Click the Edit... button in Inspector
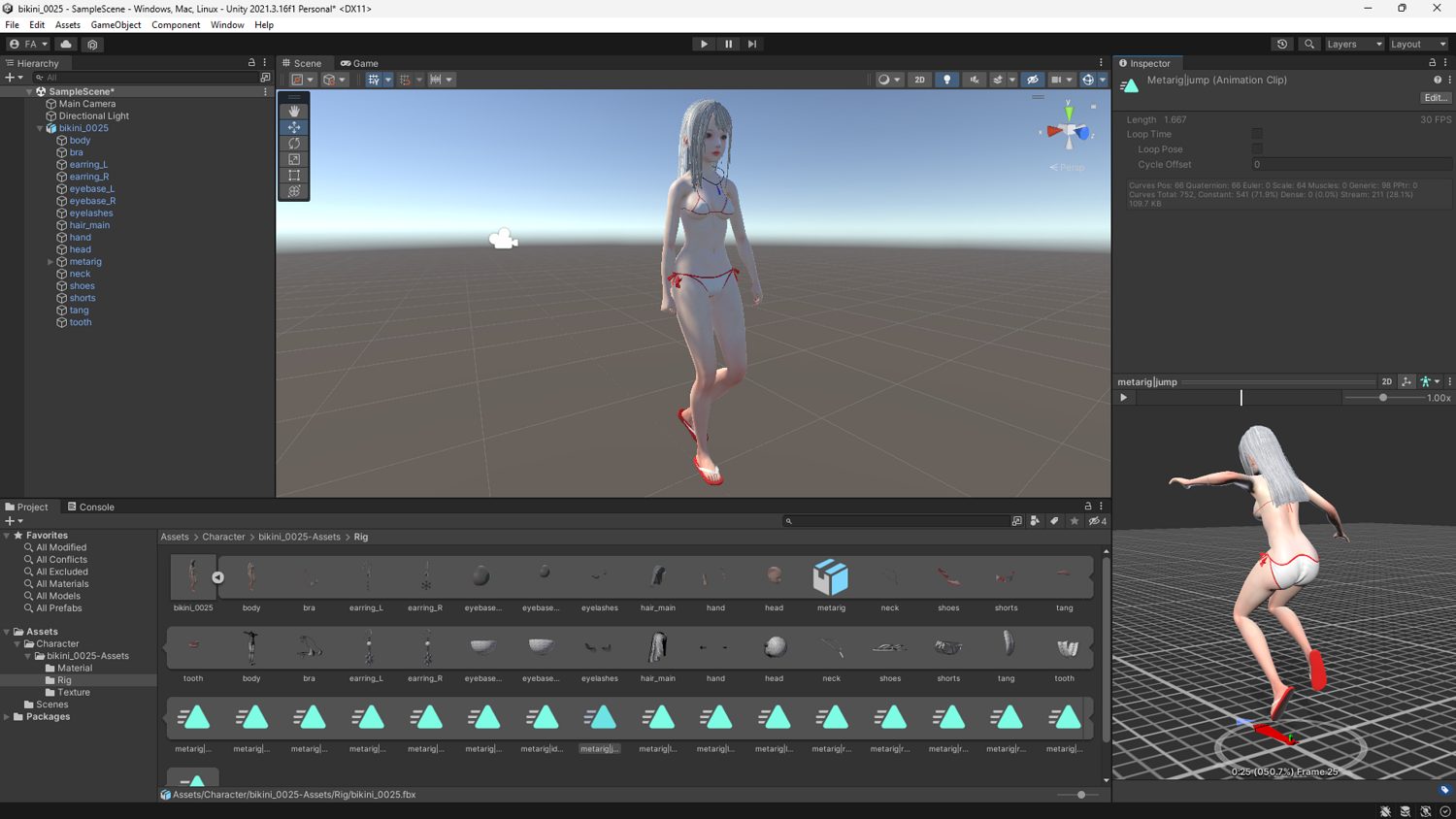1456x819 pixels. (1436, 98)
